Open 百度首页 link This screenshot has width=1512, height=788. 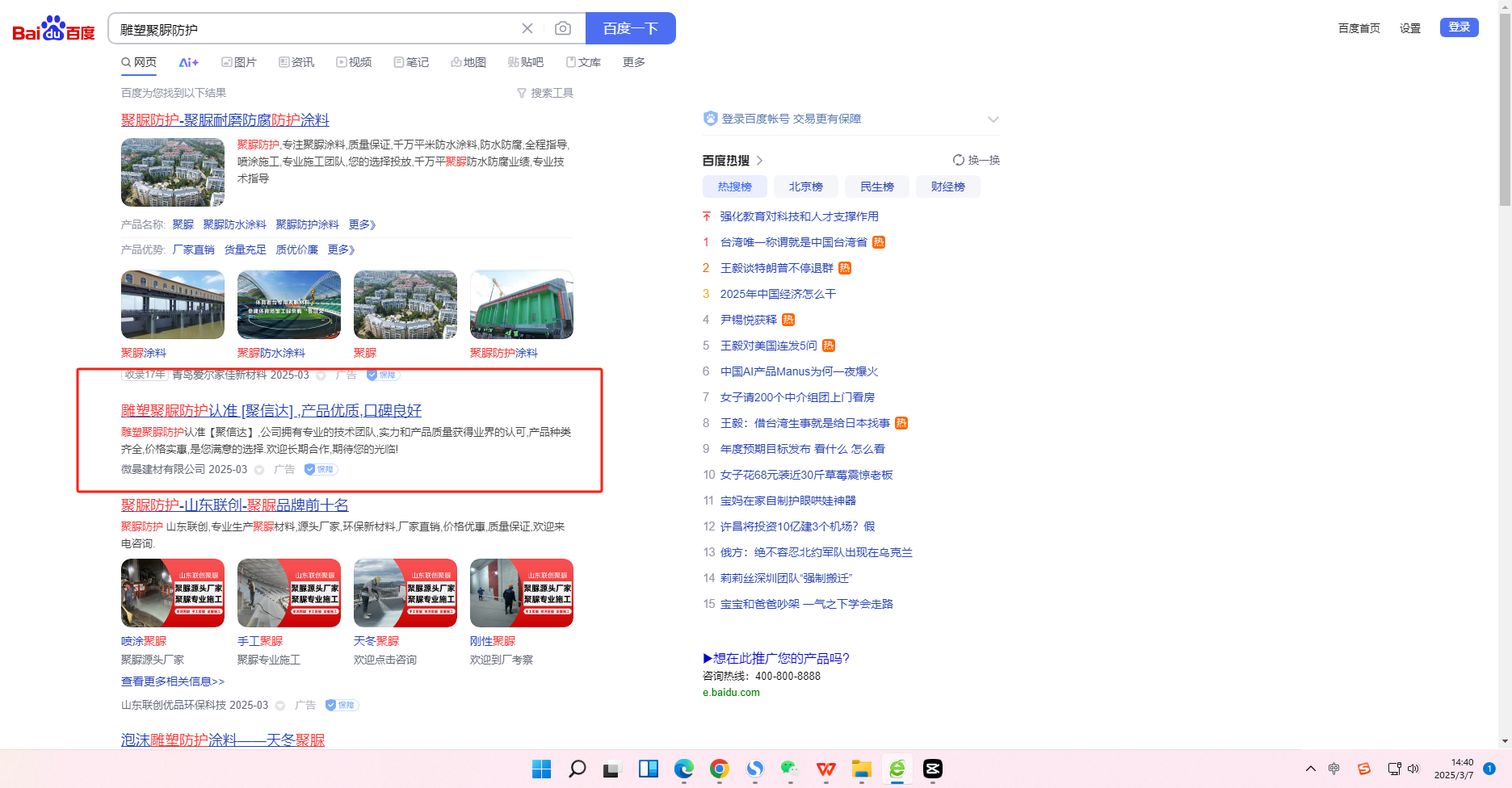(x=1359, y=28)
